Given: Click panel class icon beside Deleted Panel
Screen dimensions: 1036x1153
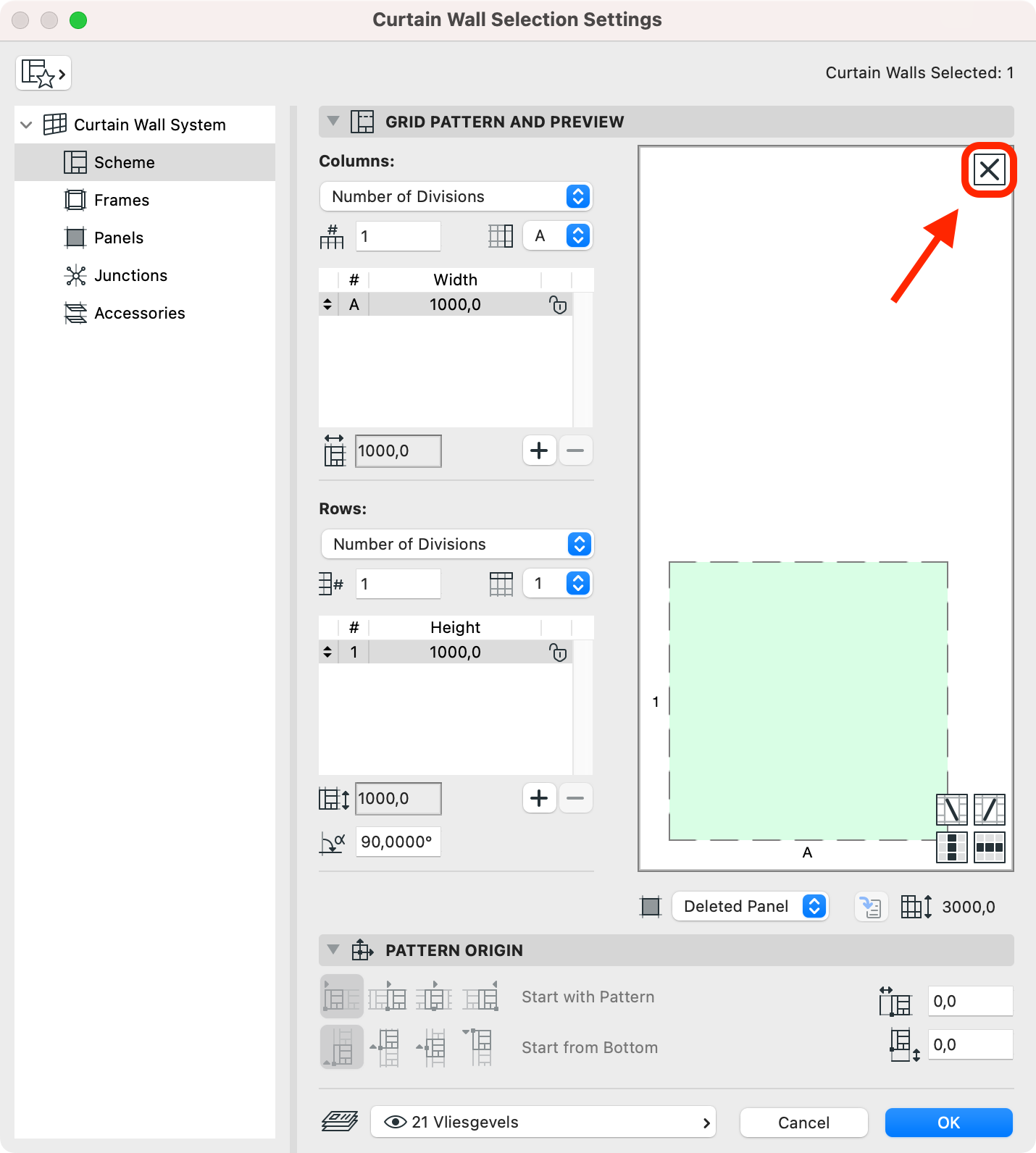Looking at the screenshot, I should 651,907.
